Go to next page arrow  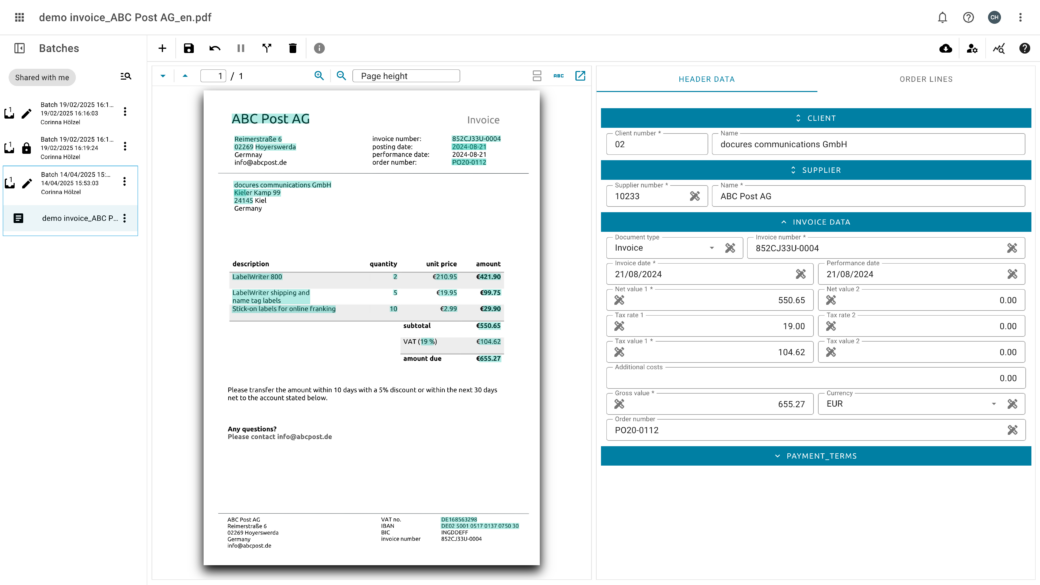tap(163, 76)
